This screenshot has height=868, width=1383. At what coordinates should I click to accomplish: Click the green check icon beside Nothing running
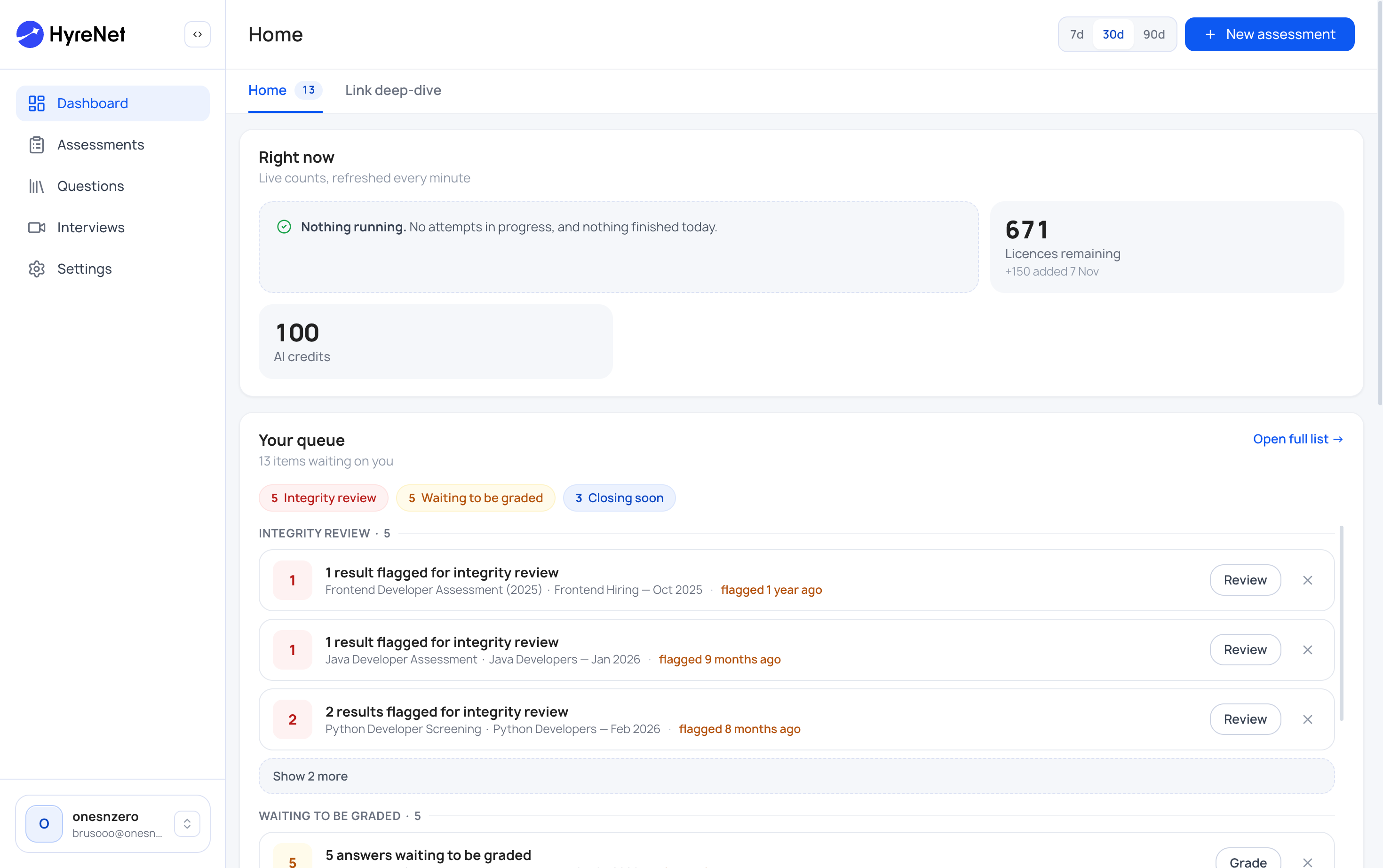point(284,227)
